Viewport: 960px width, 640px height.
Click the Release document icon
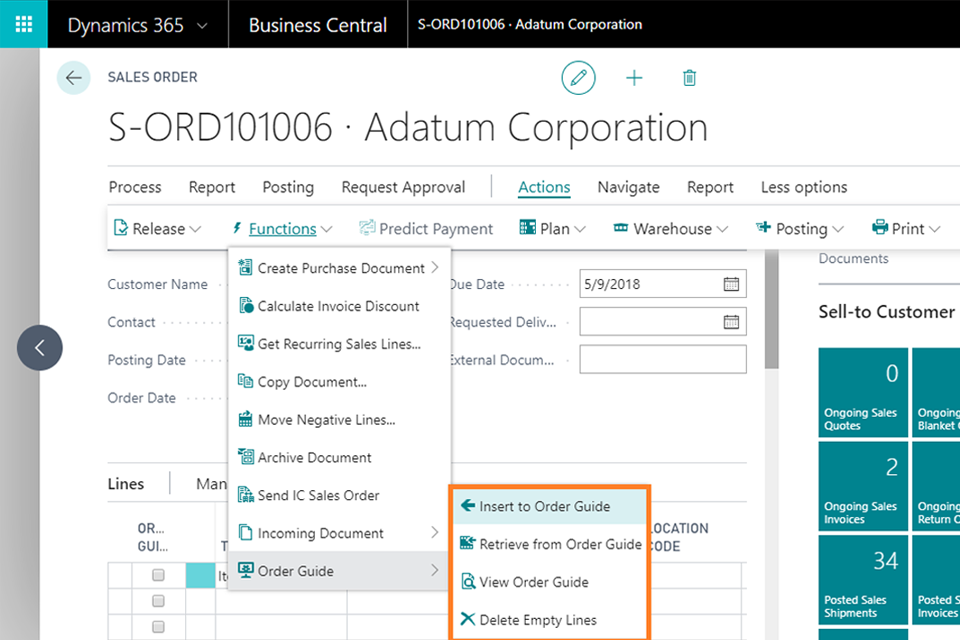point(121,228)
